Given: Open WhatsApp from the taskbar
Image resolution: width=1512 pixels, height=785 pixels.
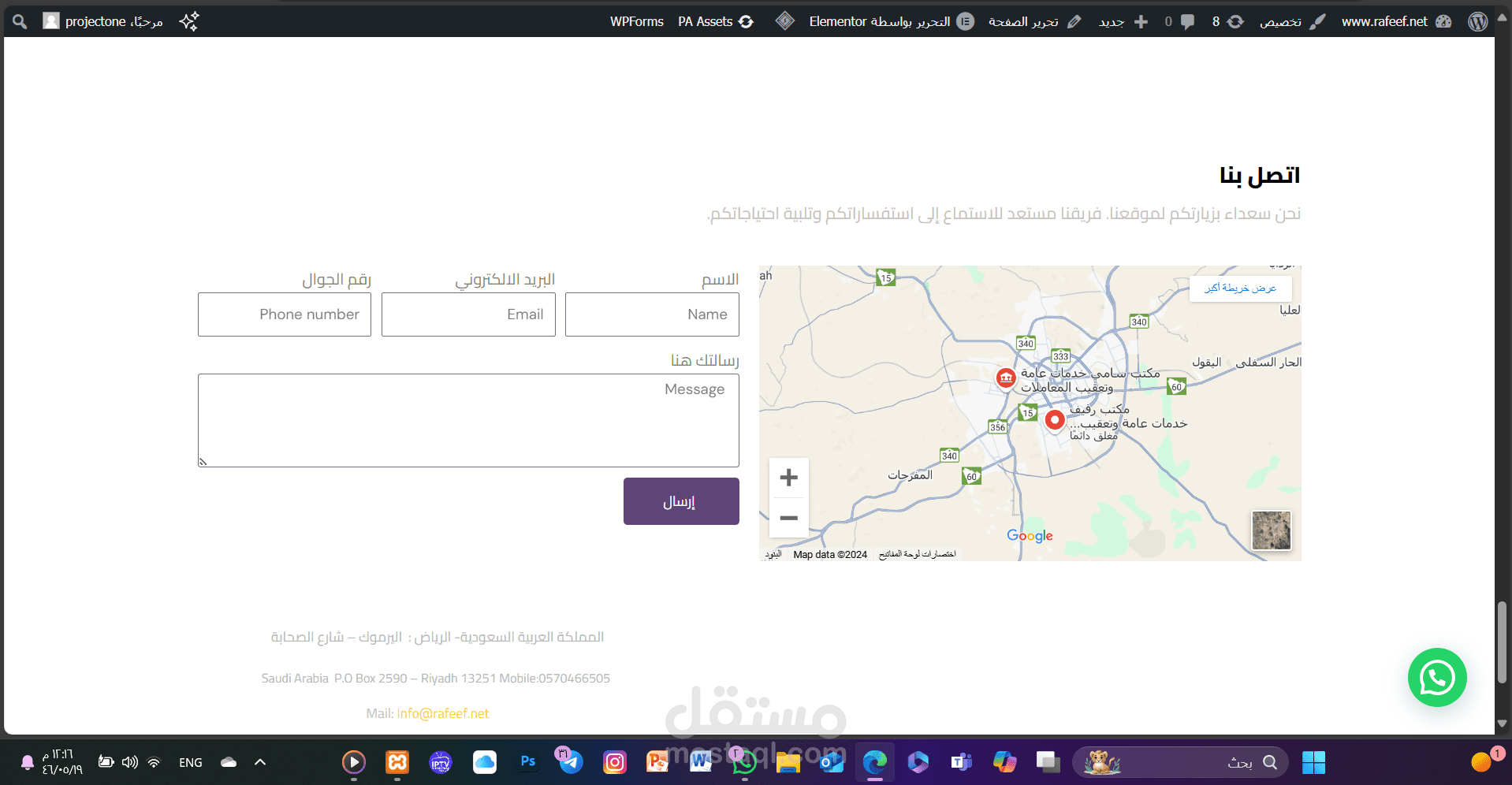Looking at the screenshot, I should tap(743, 762).
